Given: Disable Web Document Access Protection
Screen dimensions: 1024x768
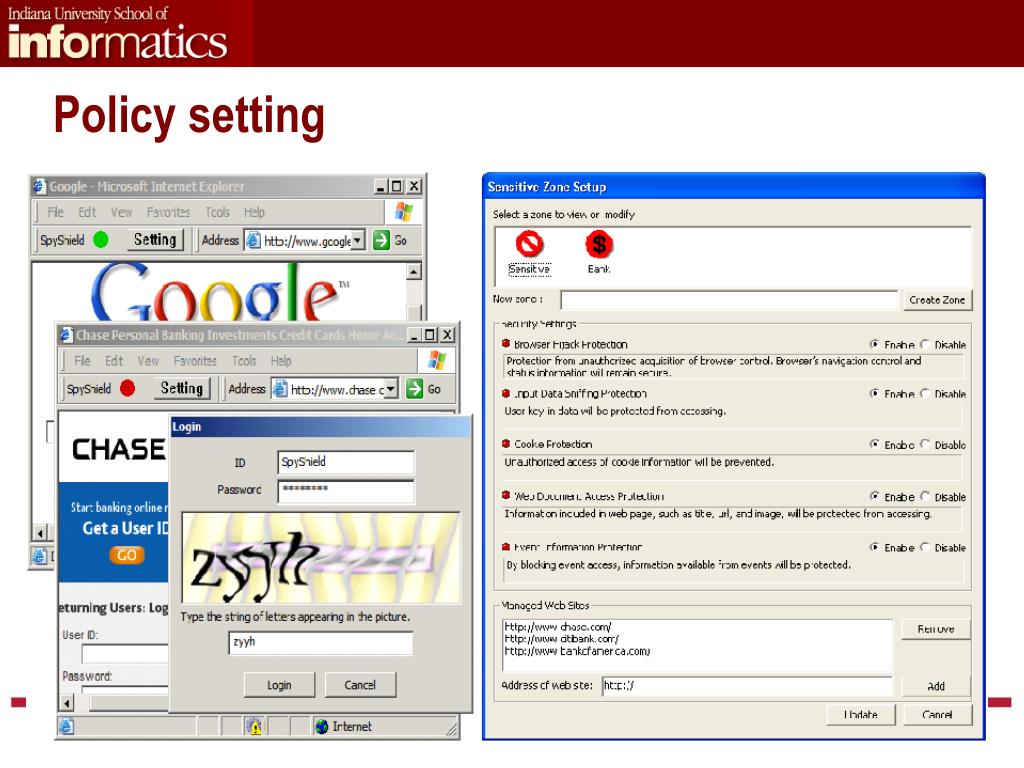Looking at the screenshot, I should tap(925, 496).
